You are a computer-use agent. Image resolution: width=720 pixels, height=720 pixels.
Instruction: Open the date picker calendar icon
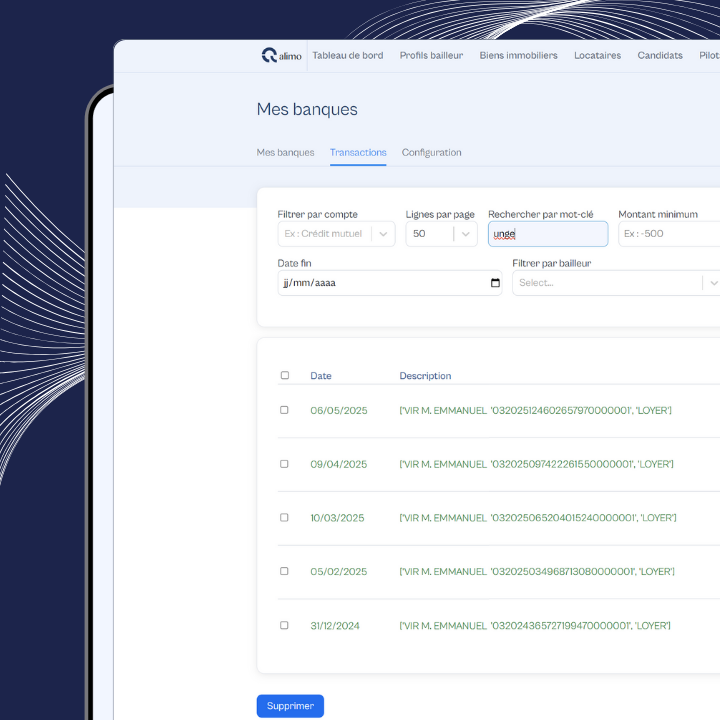495,283
